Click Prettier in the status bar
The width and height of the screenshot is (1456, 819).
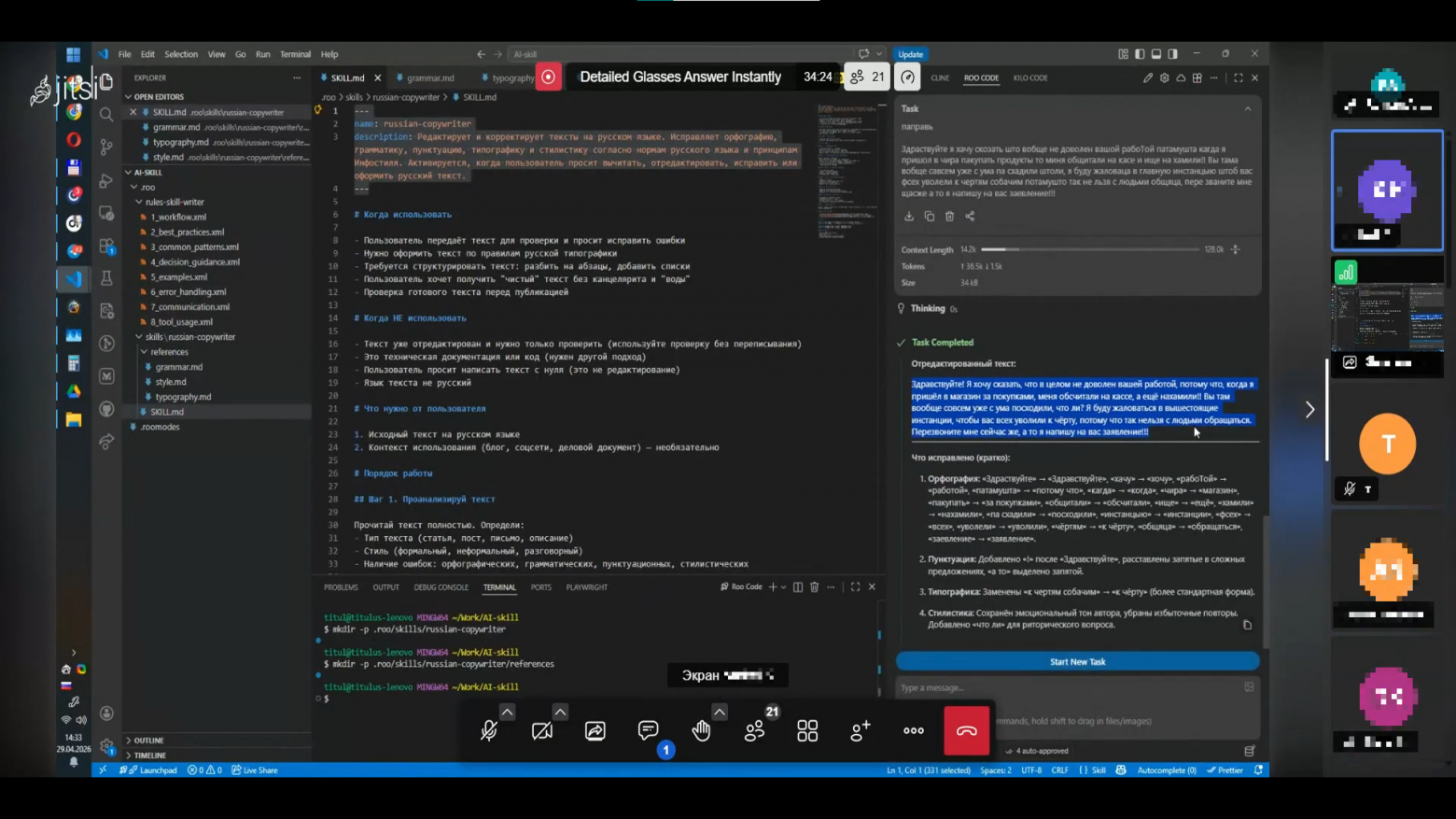[x=1225, y=770]
